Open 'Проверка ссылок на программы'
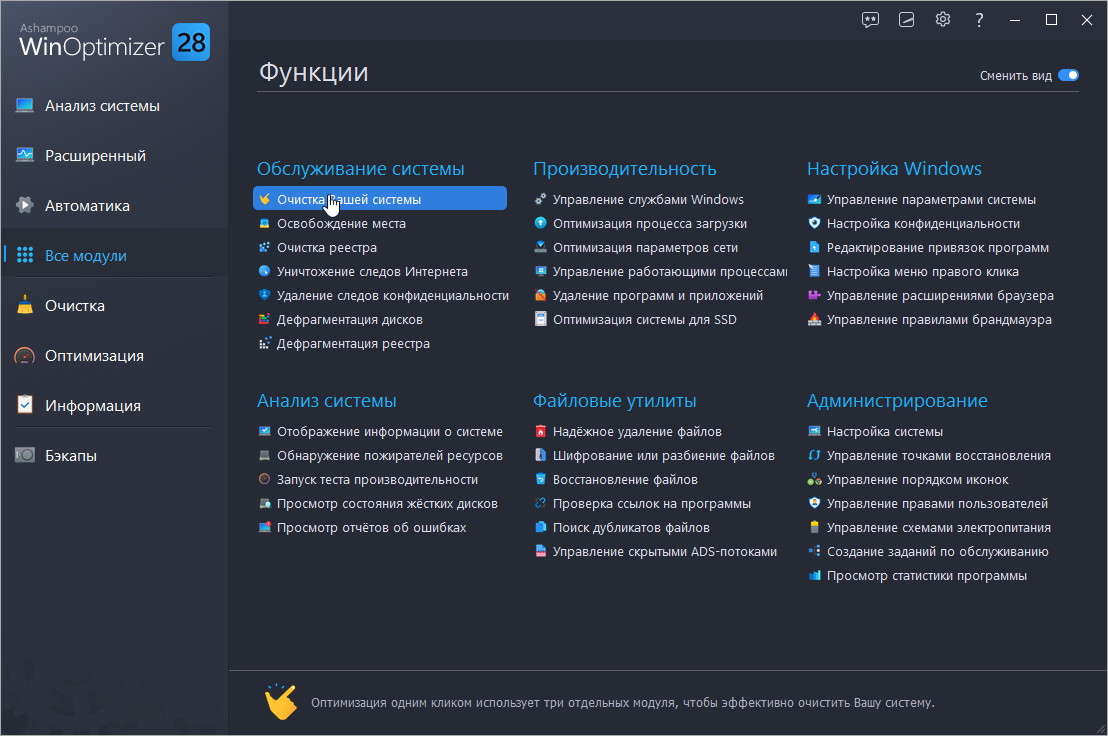The width and height of the screenshot is (1108, 736). click(x=652, y=503)
